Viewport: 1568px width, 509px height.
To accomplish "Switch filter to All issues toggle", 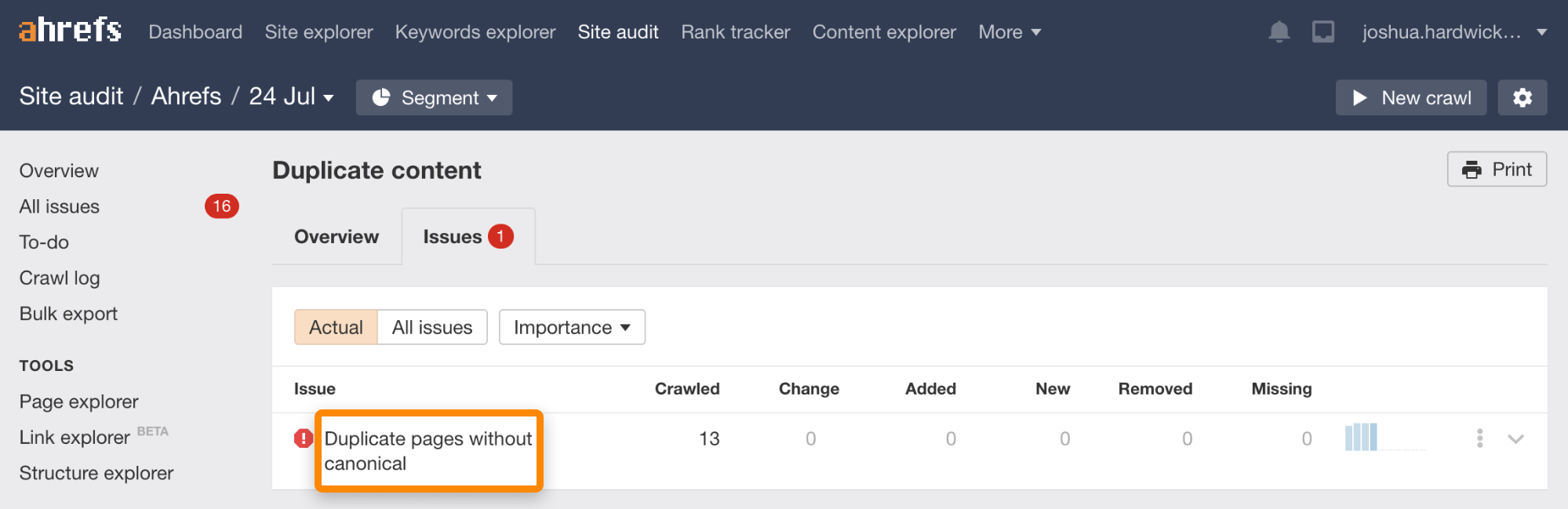I will pyautogui.click(x=432, y=327).
